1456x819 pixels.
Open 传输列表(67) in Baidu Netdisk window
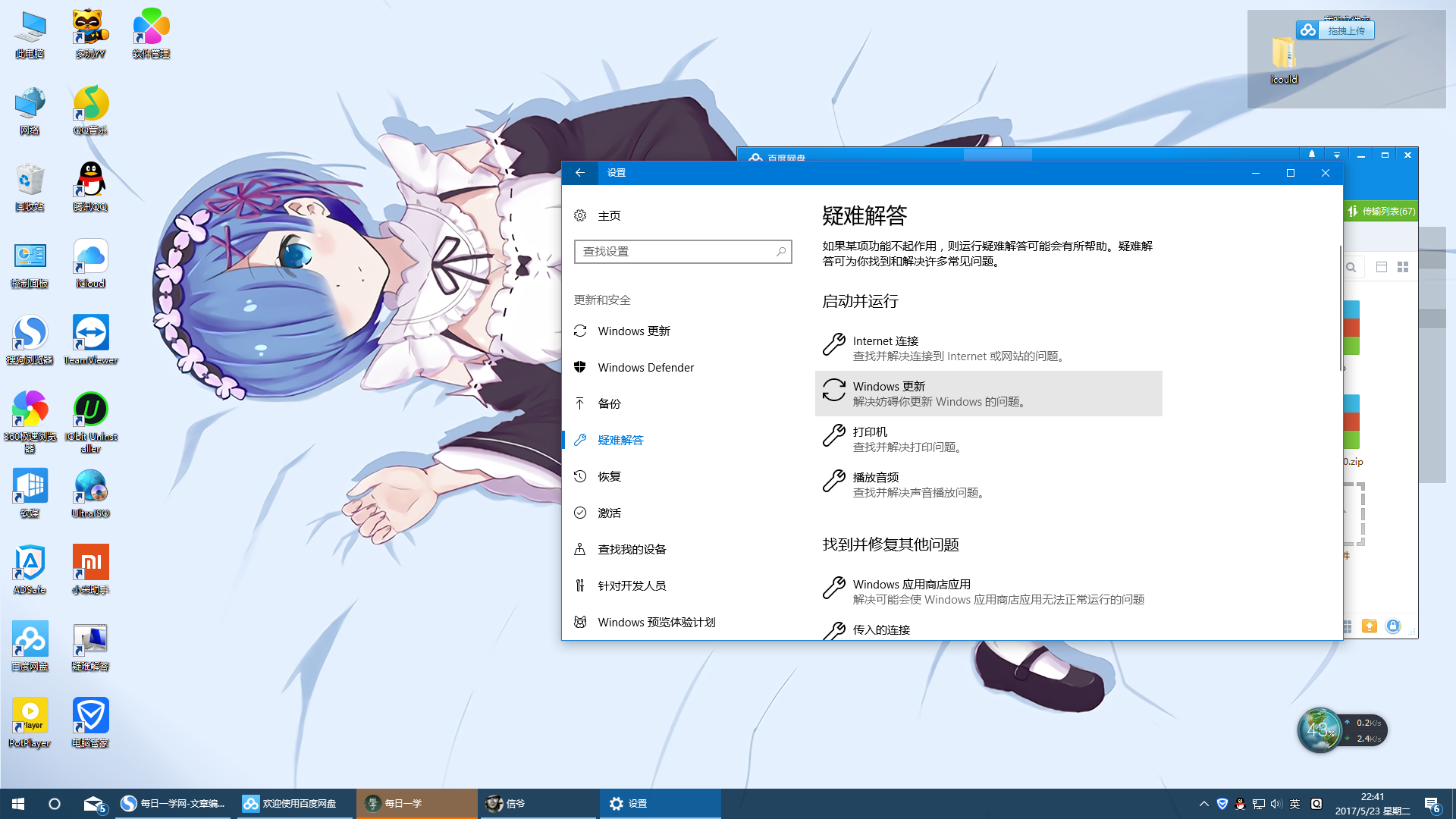(1381, 212)
